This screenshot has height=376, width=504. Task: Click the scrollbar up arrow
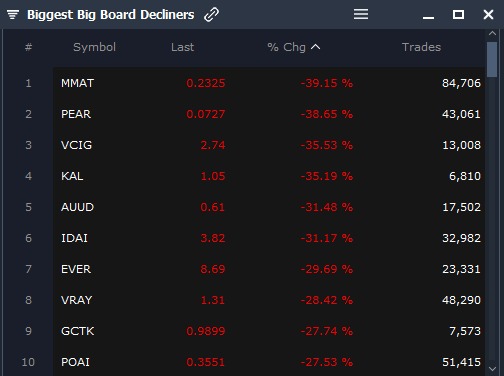[x=492, y=33]
